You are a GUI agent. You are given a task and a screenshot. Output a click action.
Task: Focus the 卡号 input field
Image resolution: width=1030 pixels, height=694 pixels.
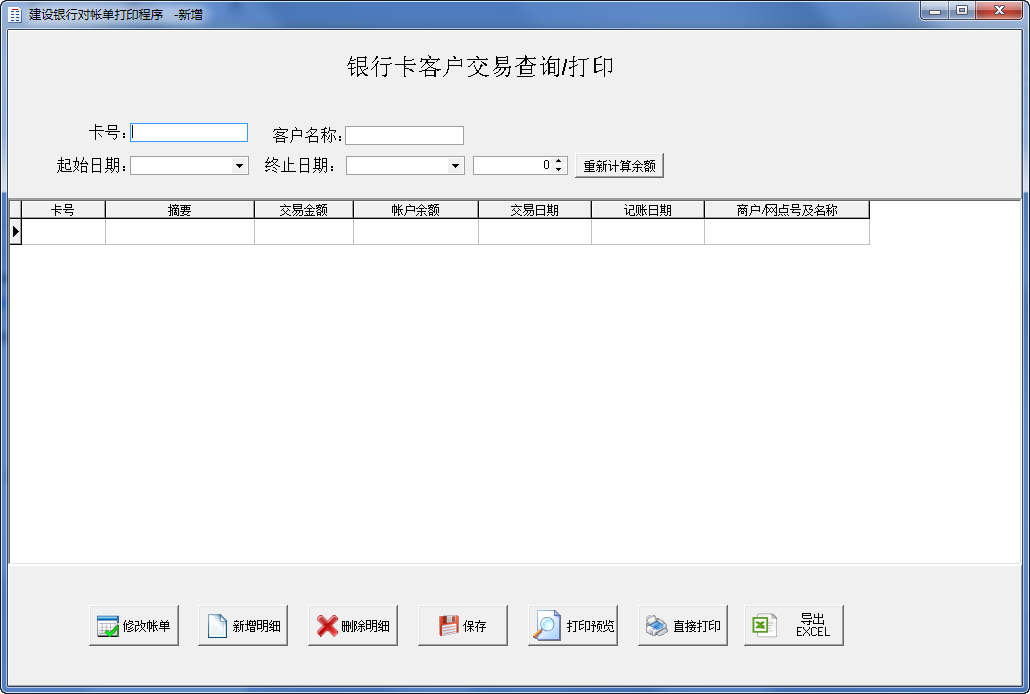point(189,133)
